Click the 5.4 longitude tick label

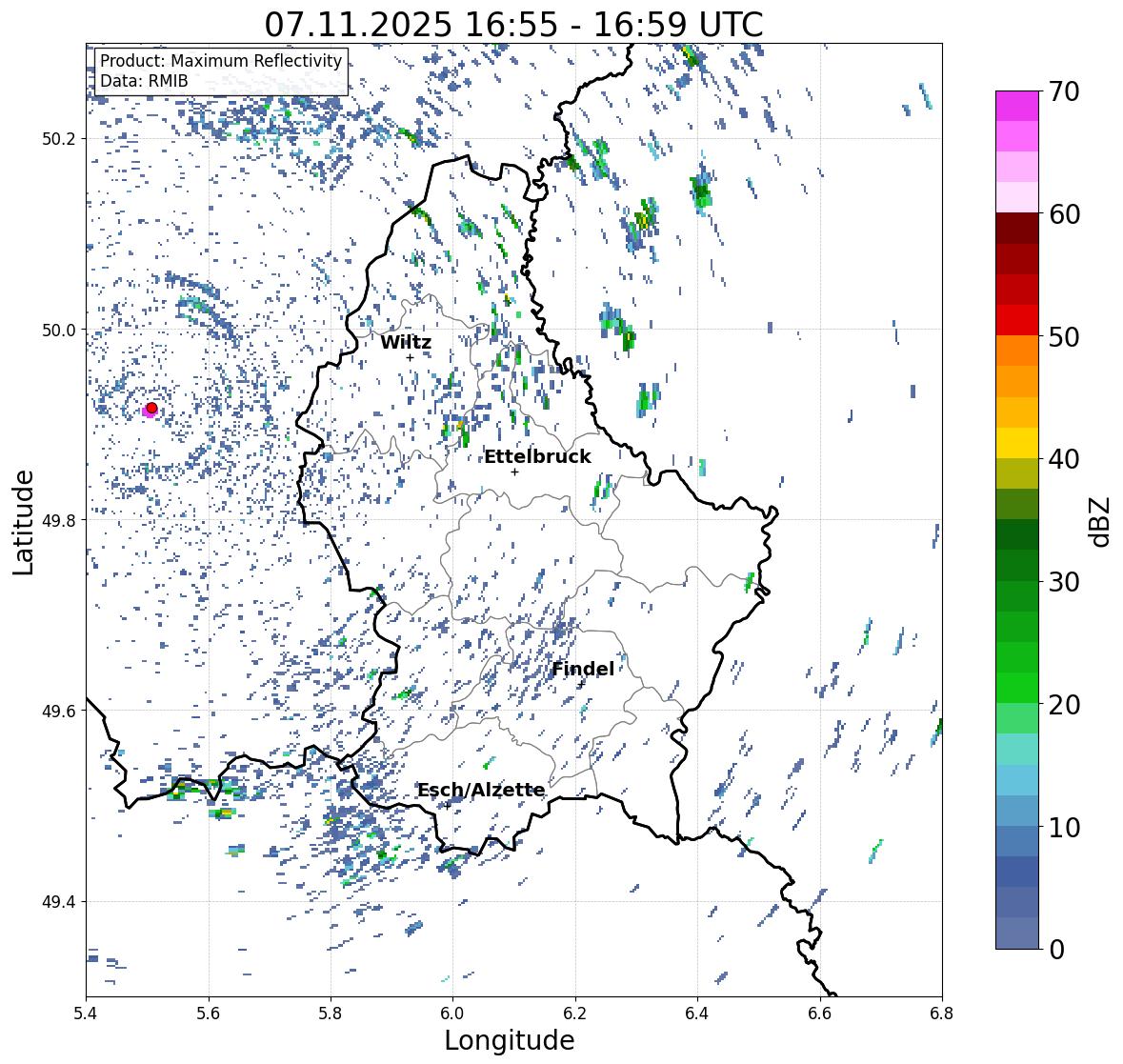tap(86, 1014)
